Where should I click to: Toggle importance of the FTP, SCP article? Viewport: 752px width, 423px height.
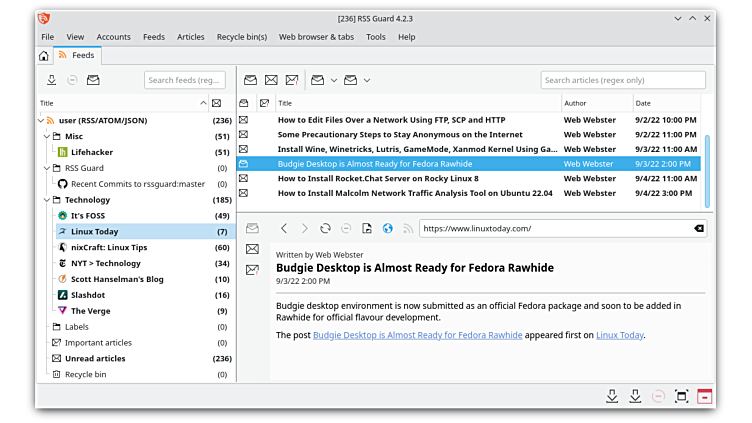click(x=264, y=120)
